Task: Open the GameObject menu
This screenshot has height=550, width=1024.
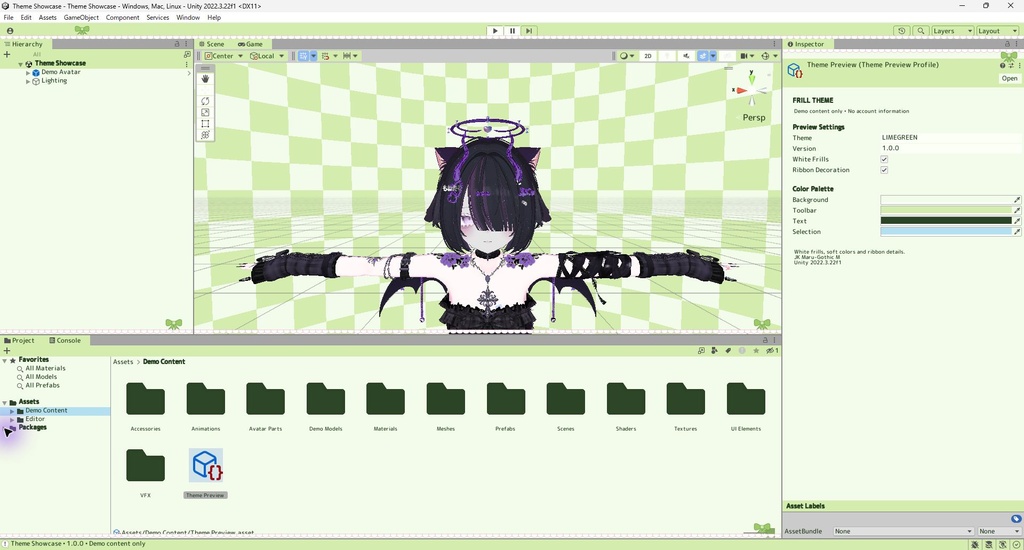Action: tap(81, 18)
